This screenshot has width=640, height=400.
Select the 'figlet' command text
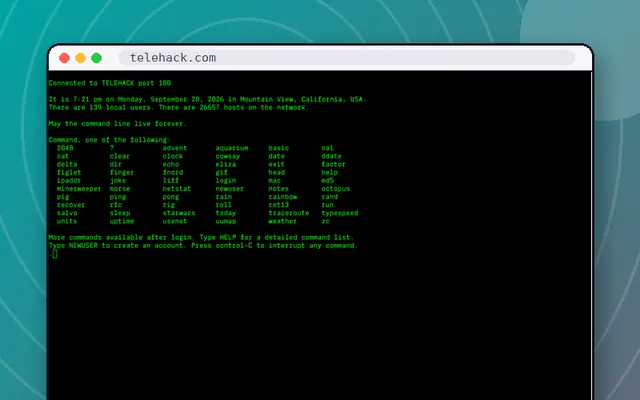69,172
